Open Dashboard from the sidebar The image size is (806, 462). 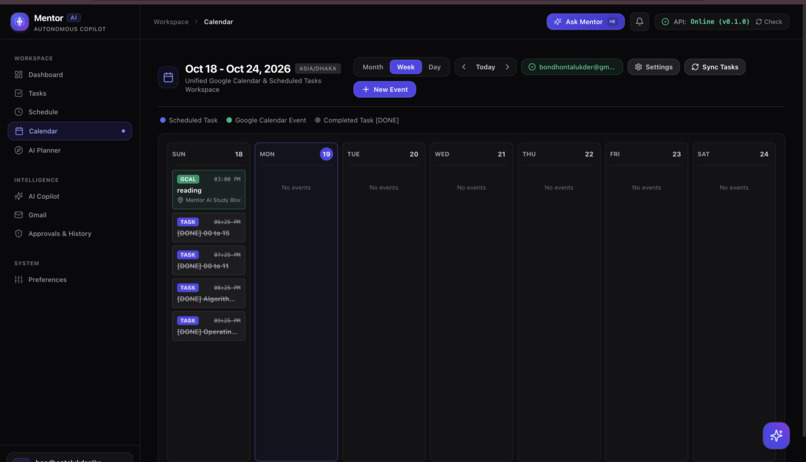69,75
